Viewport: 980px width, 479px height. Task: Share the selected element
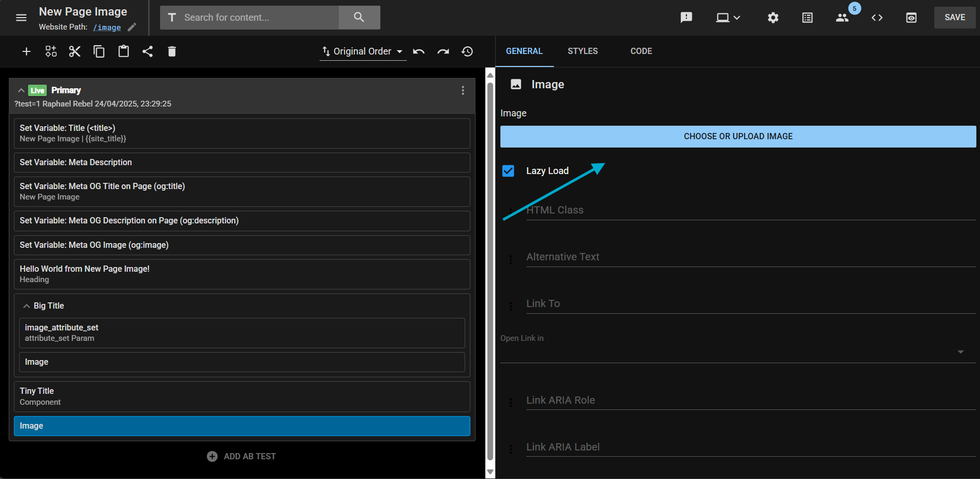click(148, 51)
